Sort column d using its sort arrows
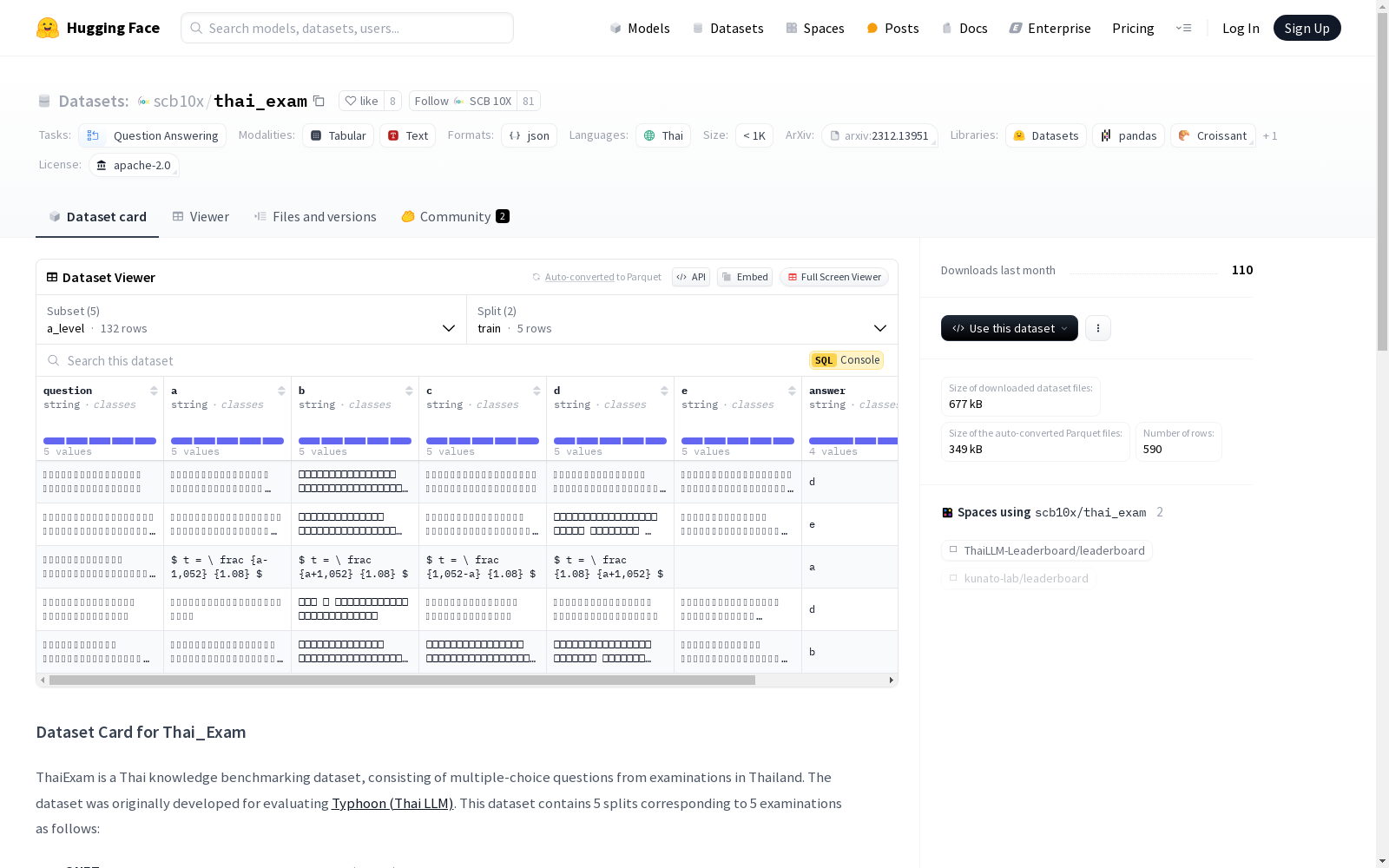The height and width of the screenshot is (868, 1389). click(x=664, y=391)
